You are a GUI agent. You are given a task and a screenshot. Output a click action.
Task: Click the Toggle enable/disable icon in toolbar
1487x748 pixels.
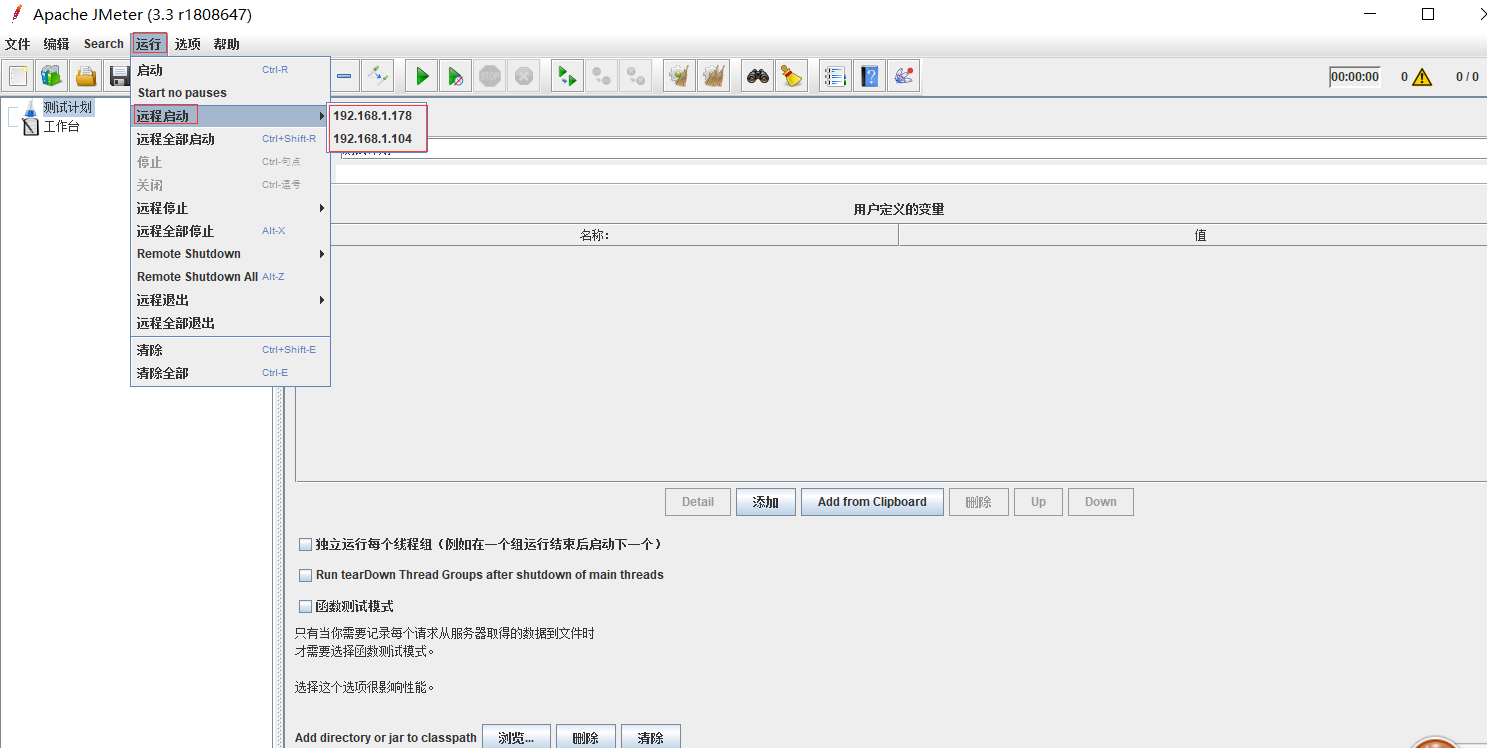coord(377,76)
